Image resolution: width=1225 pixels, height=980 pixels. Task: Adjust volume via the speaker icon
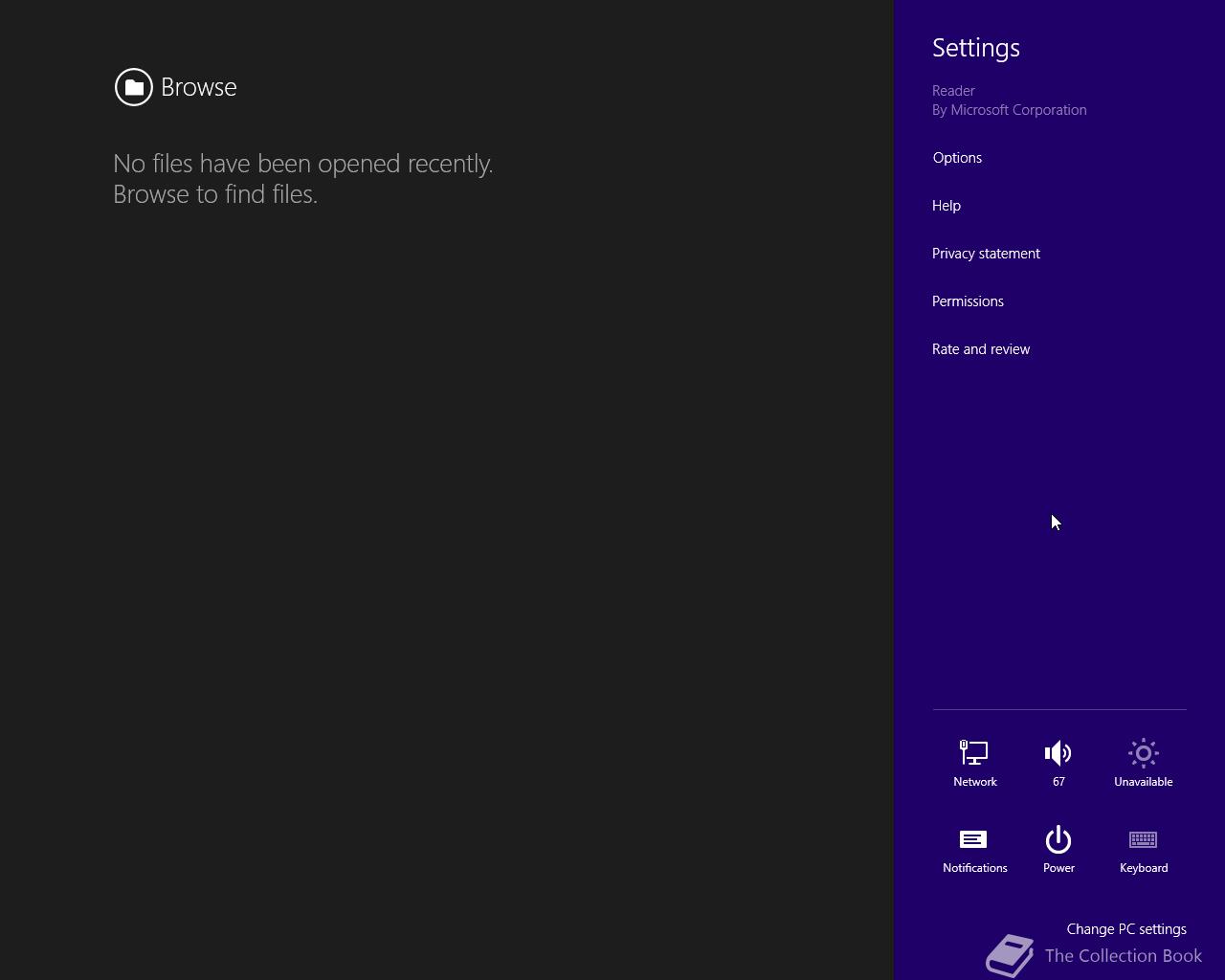[1058, 753]
